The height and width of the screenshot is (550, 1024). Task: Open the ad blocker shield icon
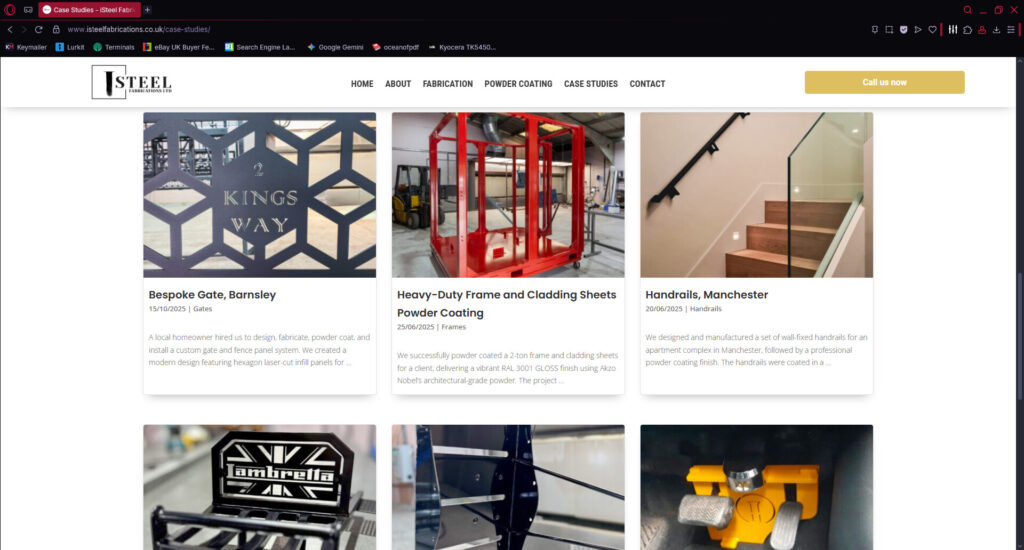coord(904,29)
